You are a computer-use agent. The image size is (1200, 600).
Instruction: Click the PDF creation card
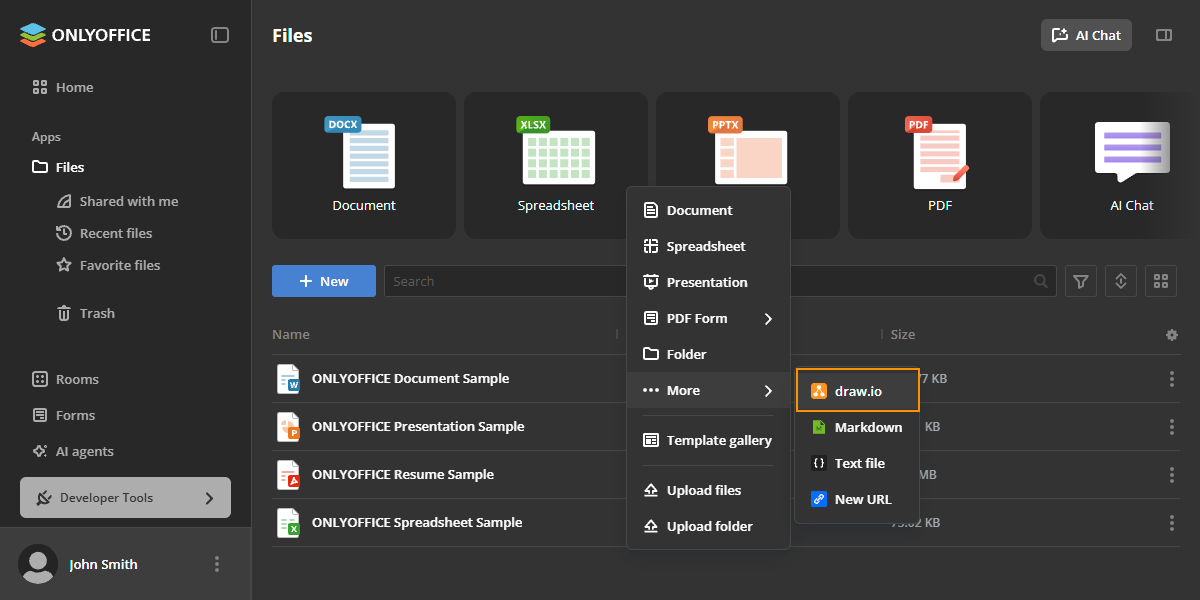[x=940, y=166]
